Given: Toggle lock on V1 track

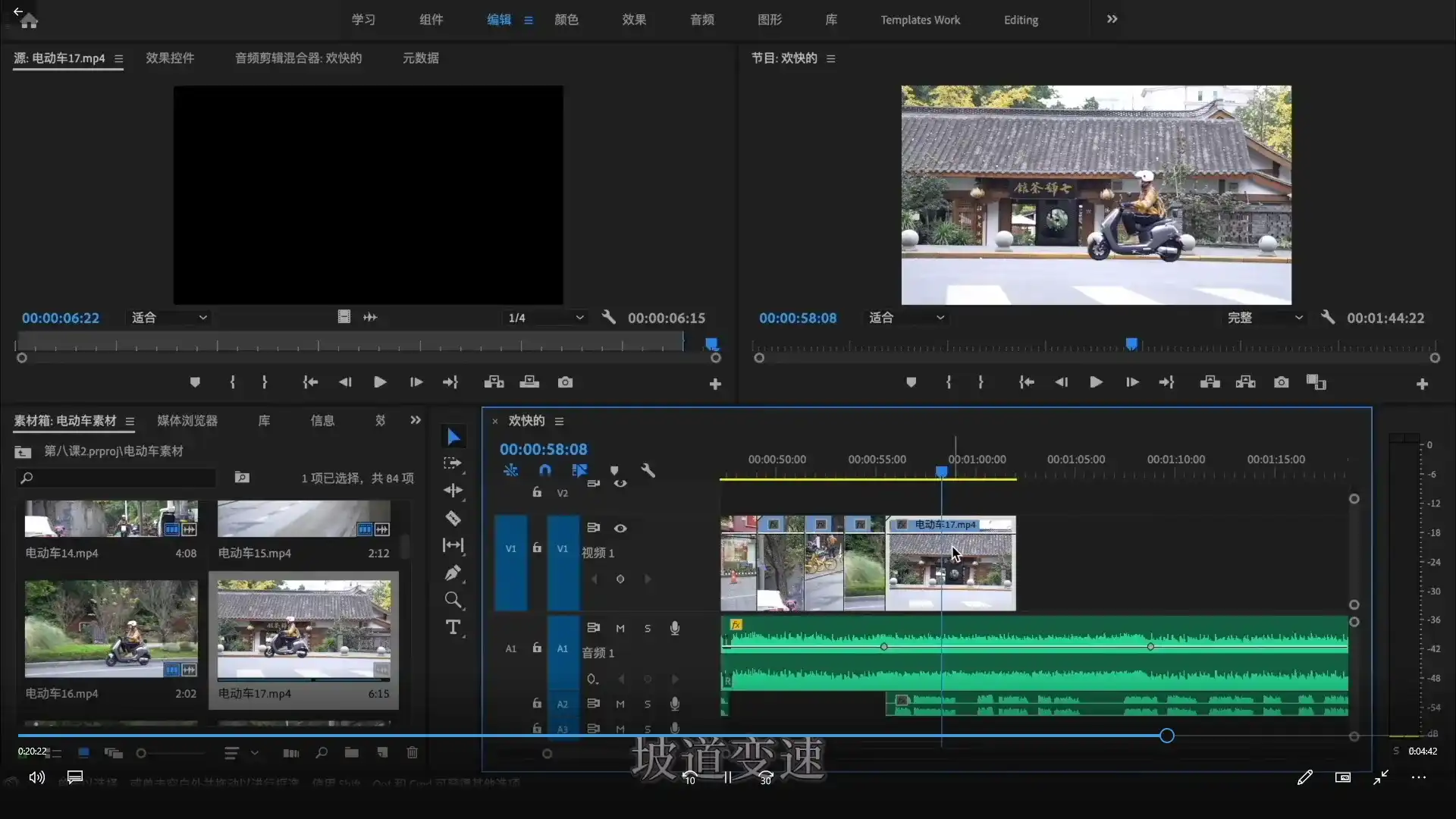Looking at the screenshot, I should [x=537, y=548].
